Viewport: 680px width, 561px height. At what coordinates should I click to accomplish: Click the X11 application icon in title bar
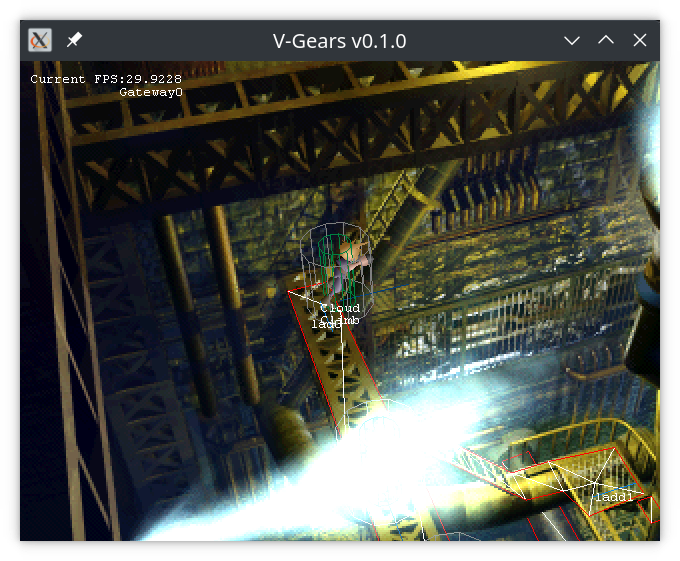pyautogui.click(x=40, y=40)
